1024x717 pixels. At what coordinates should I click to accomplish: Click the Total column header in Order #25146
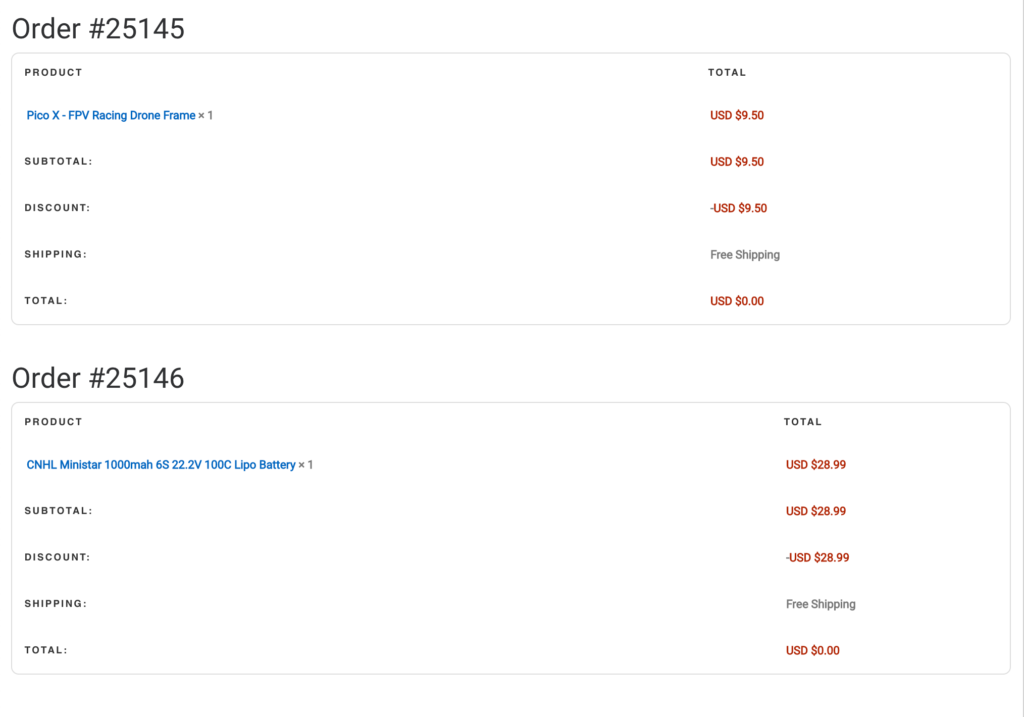pos(803,422)
